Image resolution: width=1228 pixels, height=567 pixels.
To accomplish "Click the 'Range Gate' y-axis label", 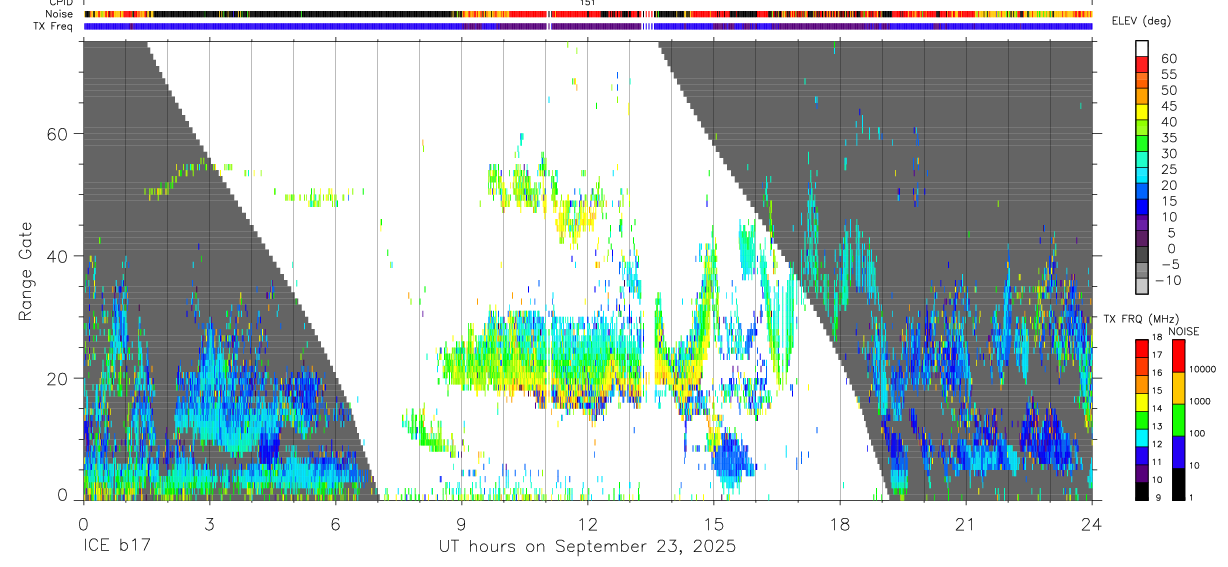I will point(27,271).
